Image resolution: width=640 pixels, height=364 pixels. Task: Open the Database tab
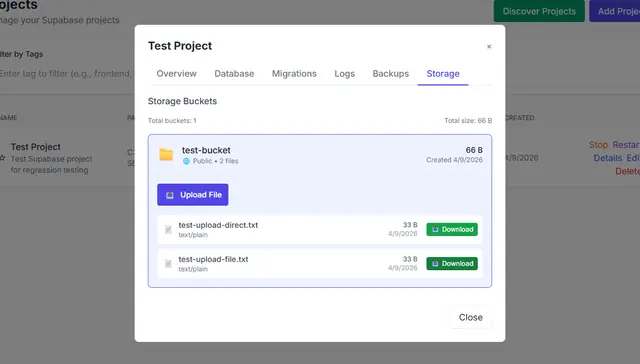pos(234,74)
